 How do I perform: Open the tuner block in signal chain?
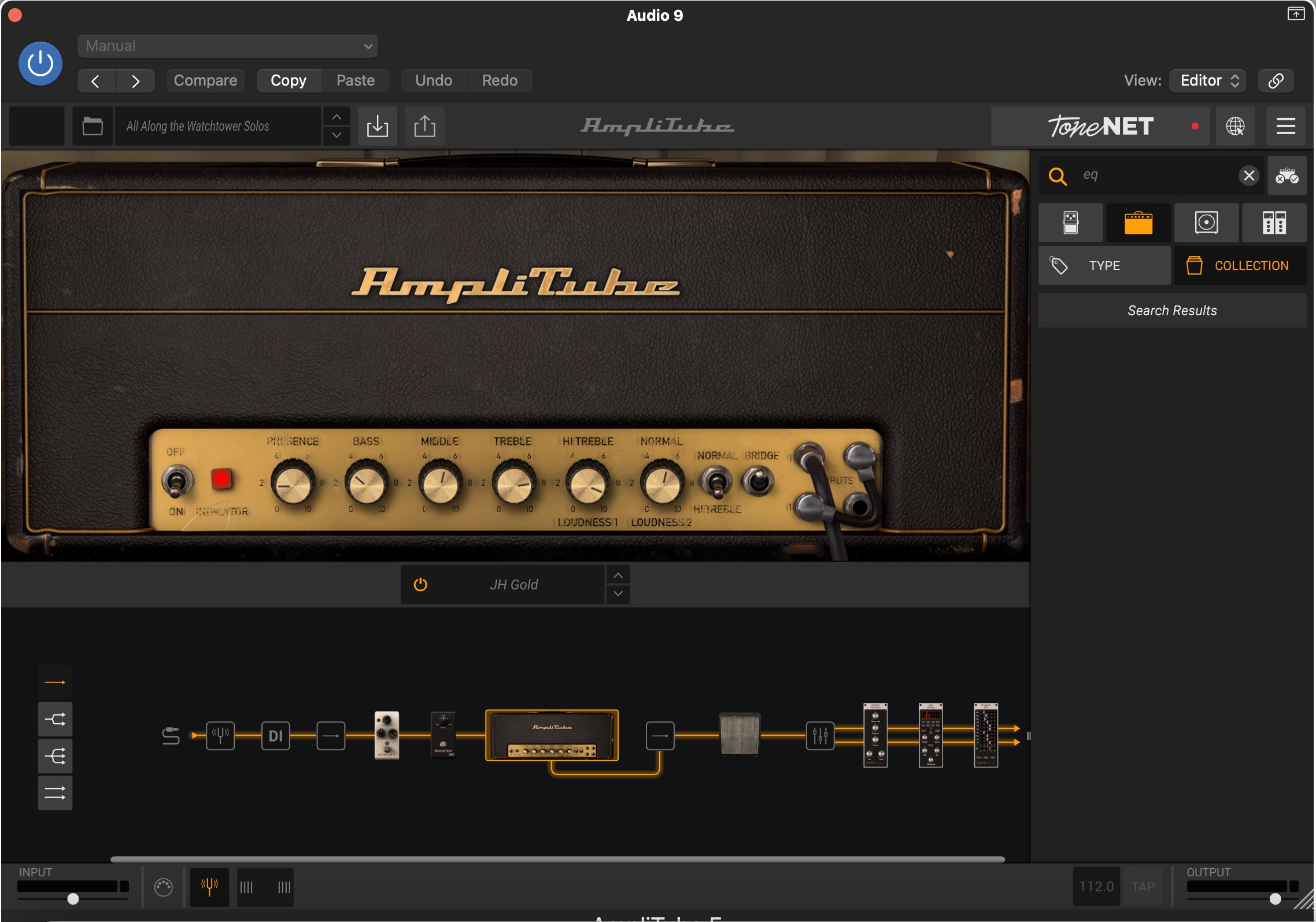[x=220, y=736]
